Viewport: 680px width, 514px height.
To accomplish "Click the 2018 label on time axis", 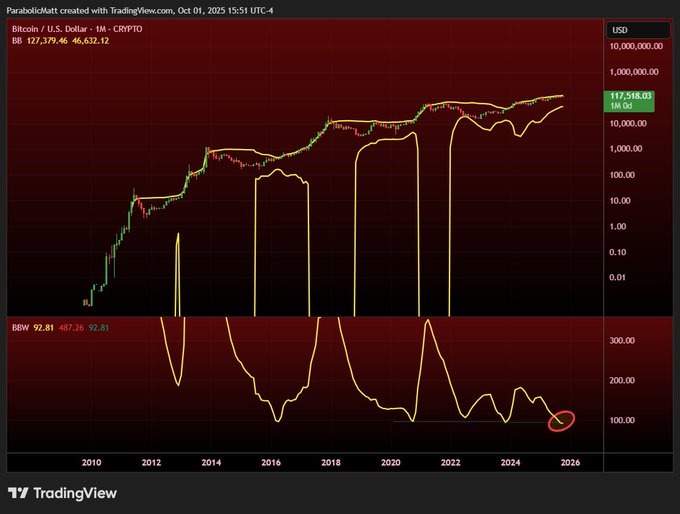I will pos(331,463).
